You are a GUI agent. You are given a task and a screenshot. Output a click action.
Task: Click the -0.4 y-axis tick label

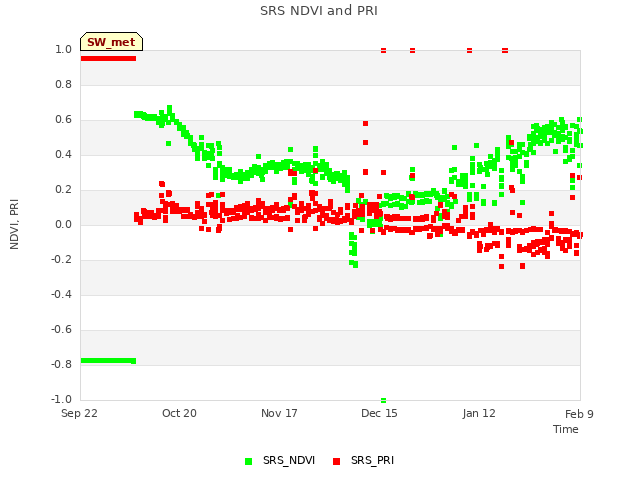point(61,294)
